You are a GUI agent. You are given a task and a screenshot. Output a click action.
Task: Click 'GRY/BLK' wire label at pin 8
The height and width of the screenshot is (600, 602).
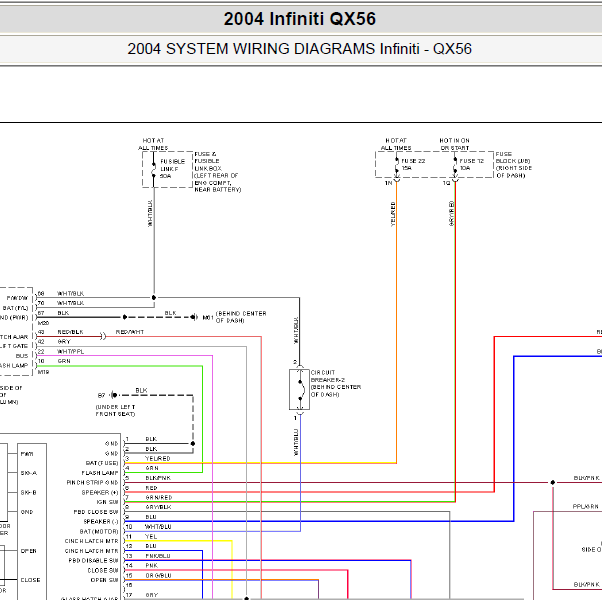point(158,507)
